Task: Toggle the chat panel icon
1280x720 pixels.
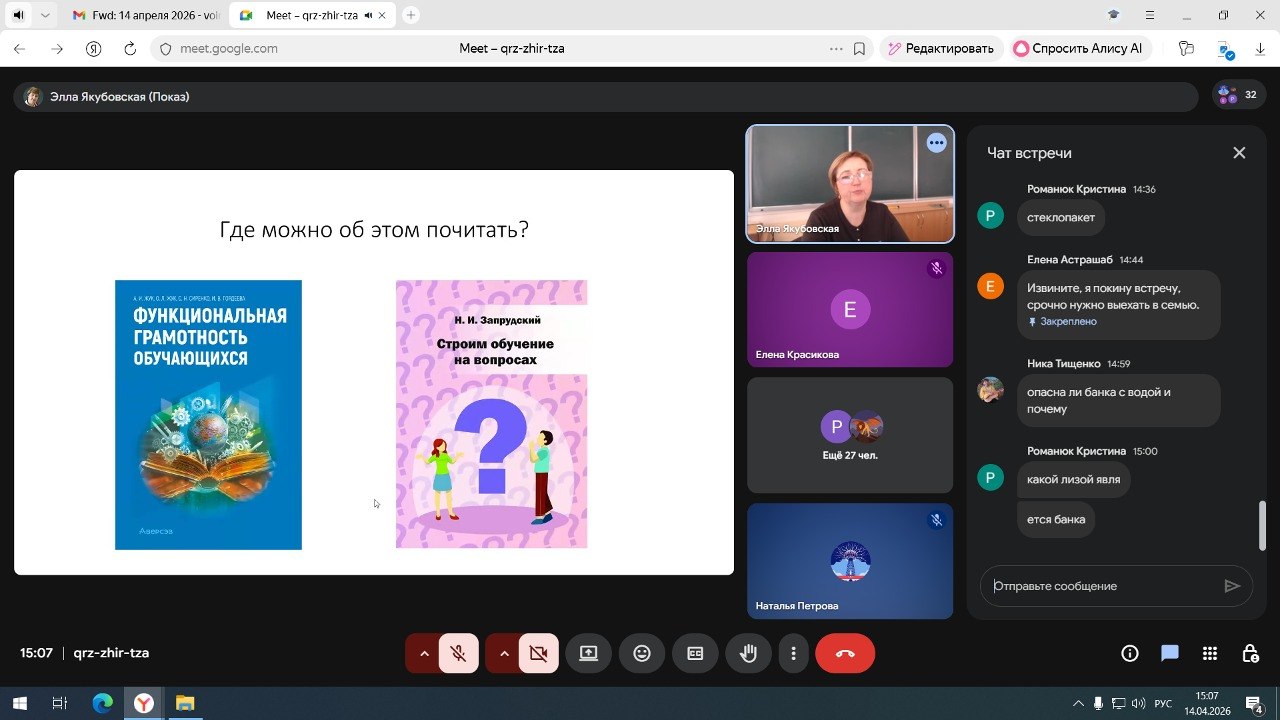Action: (x=1169, y=653)
